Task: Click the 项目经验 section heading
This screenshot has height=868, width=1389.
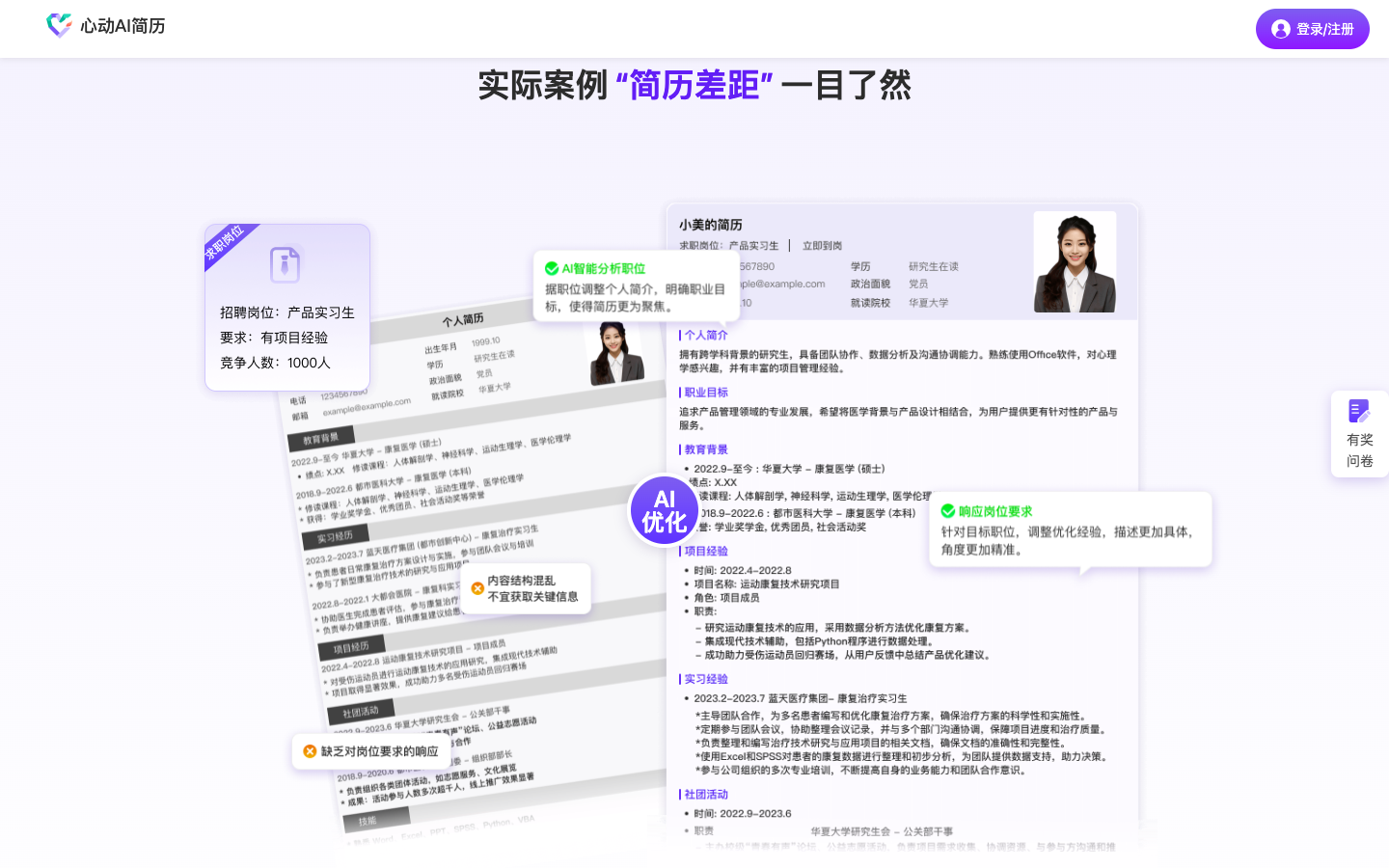Action: click(706, 551)
